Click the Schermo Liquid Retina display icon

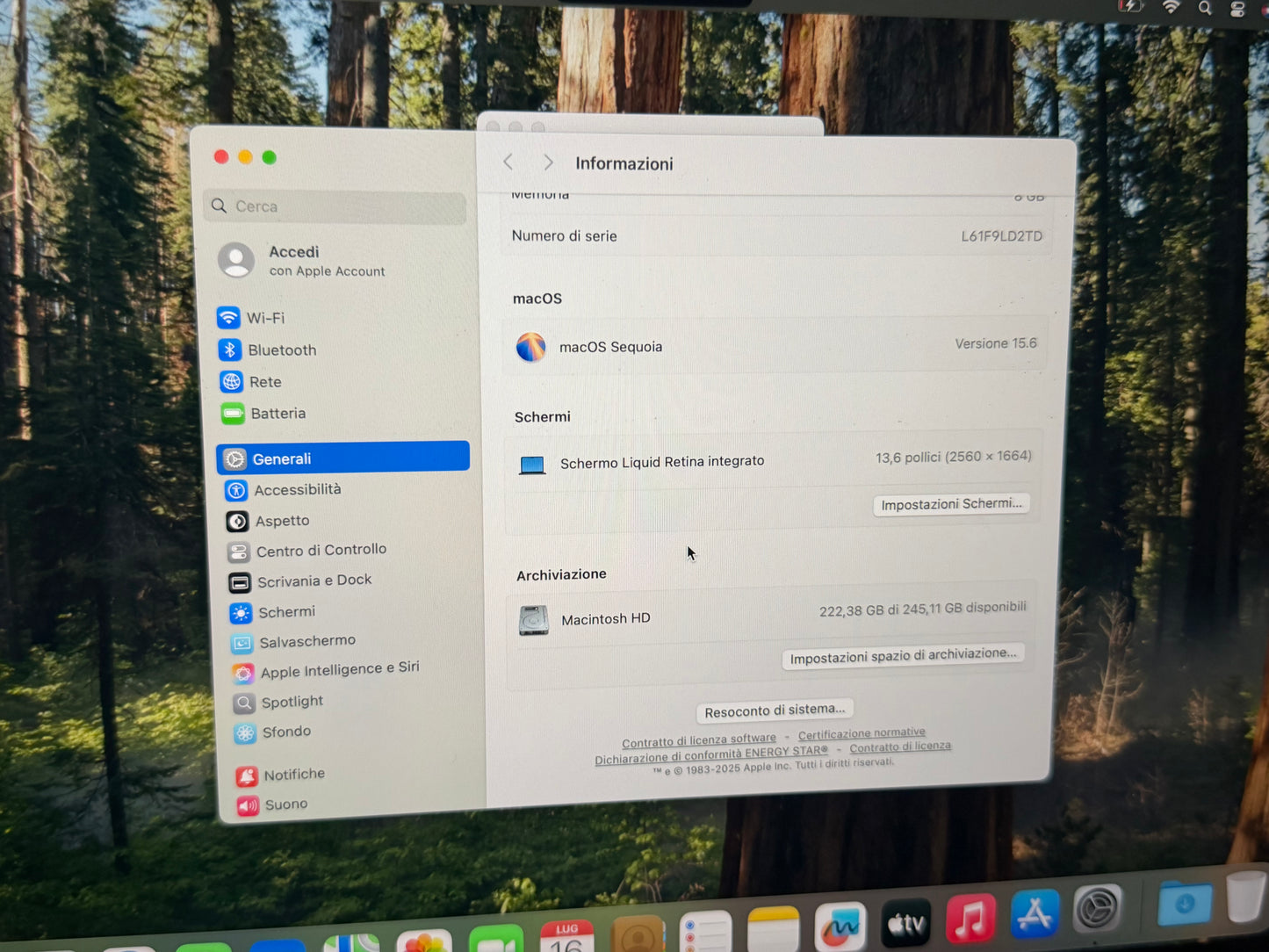532,465
